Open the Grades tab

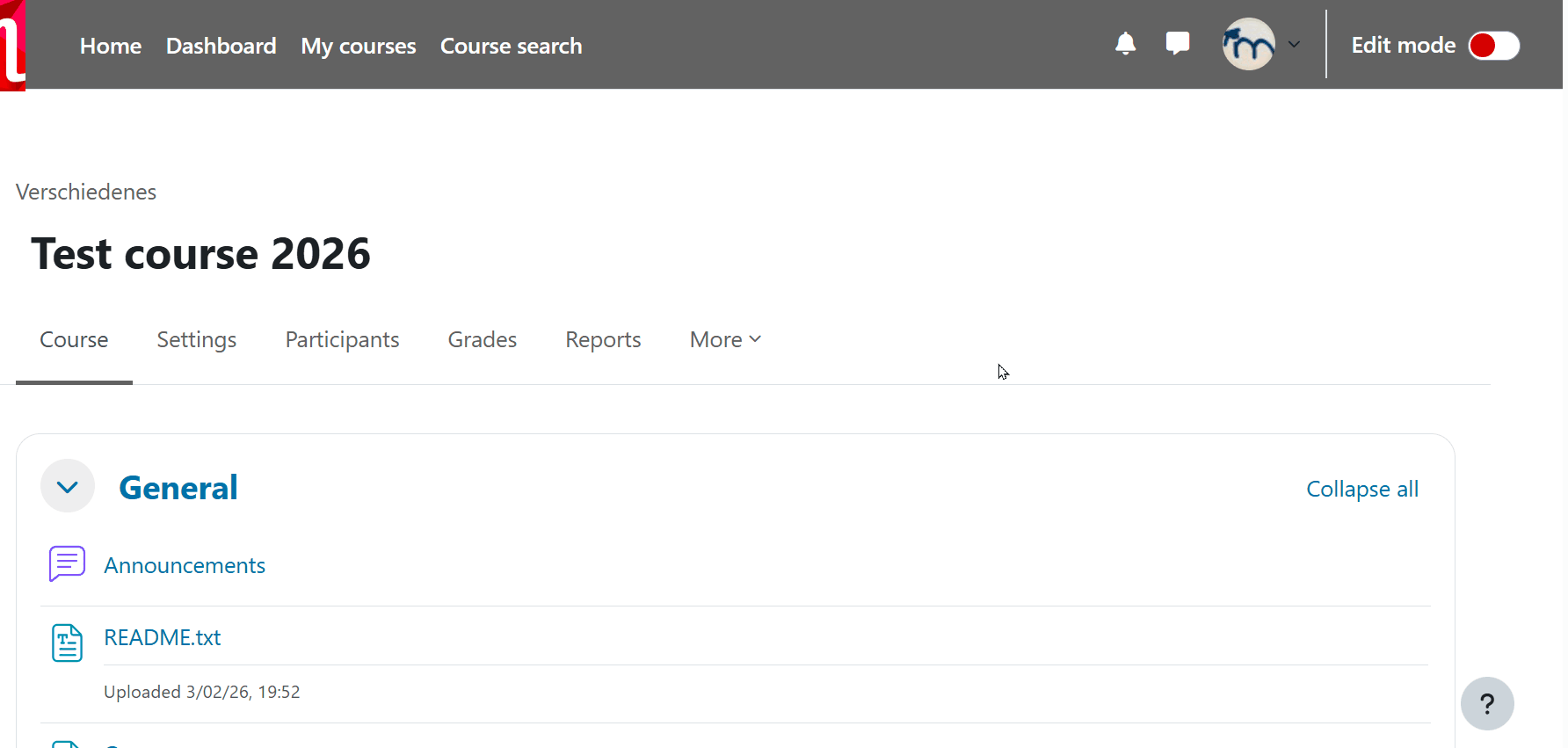pos(482,340)
